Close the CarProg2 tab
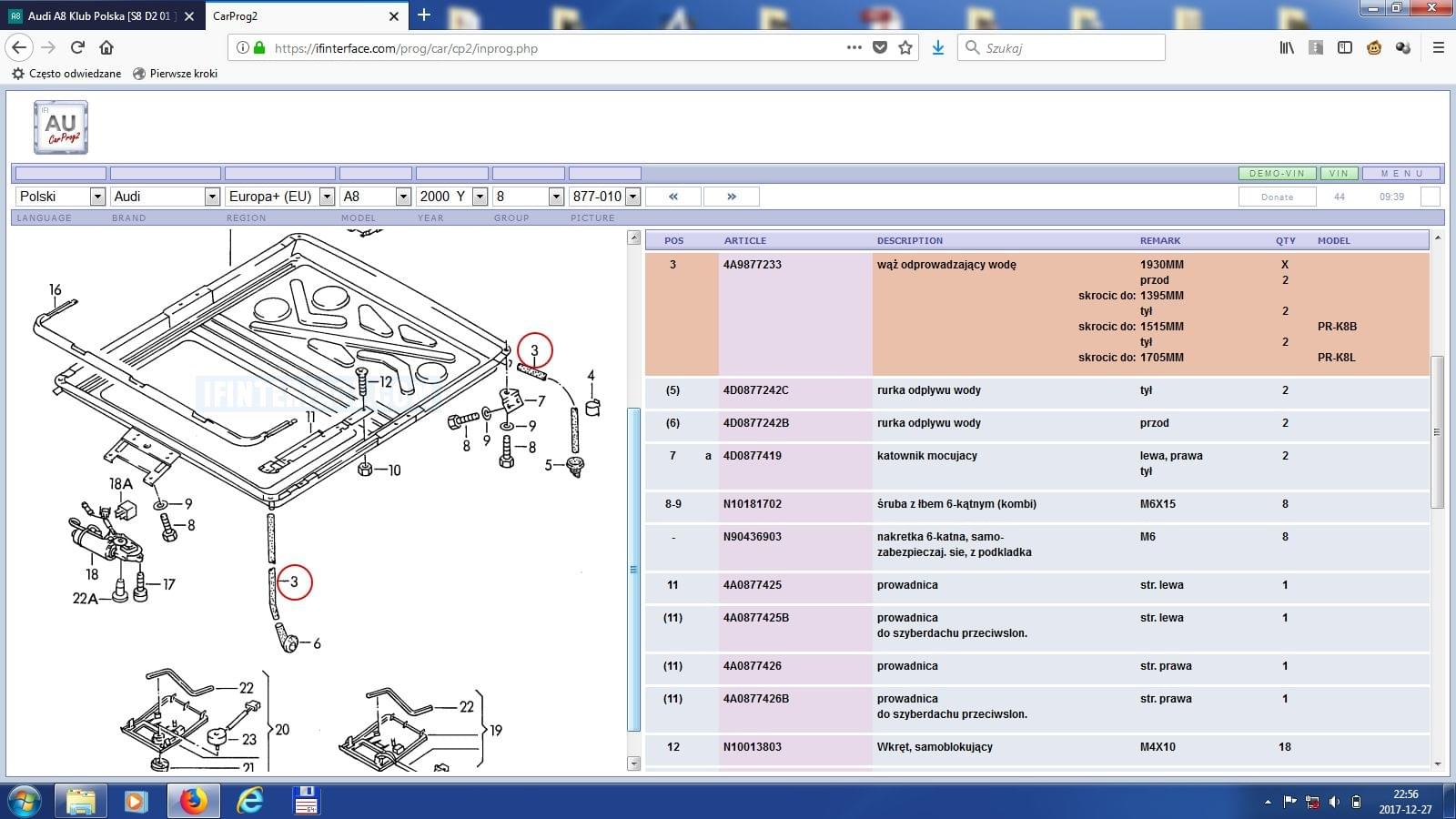 [x=394, y=15]
